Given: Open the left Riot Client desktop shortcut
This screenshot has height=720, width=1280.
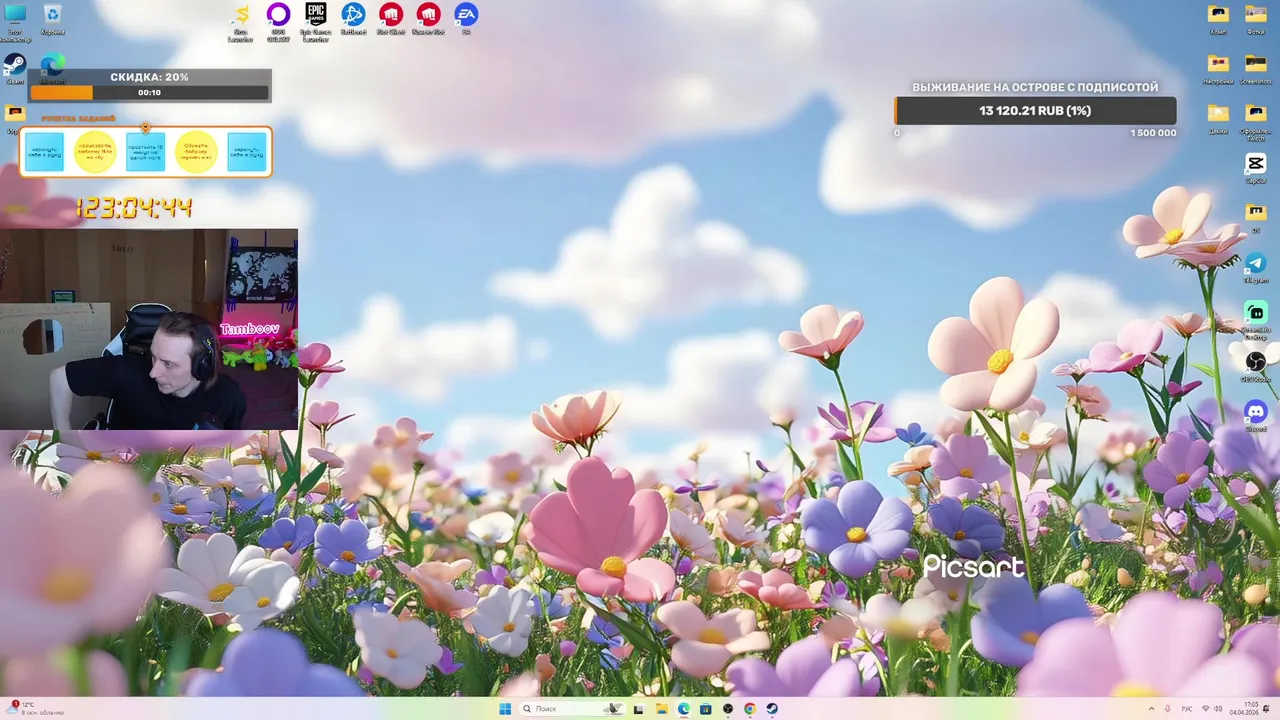Looking at the screenshot, I should 390,18.
